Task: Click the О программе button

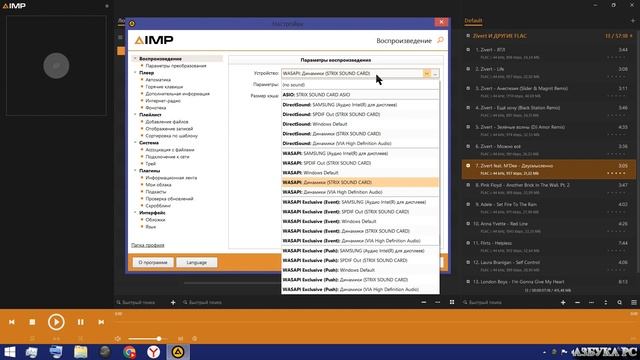Action: [x=153, y=262]
